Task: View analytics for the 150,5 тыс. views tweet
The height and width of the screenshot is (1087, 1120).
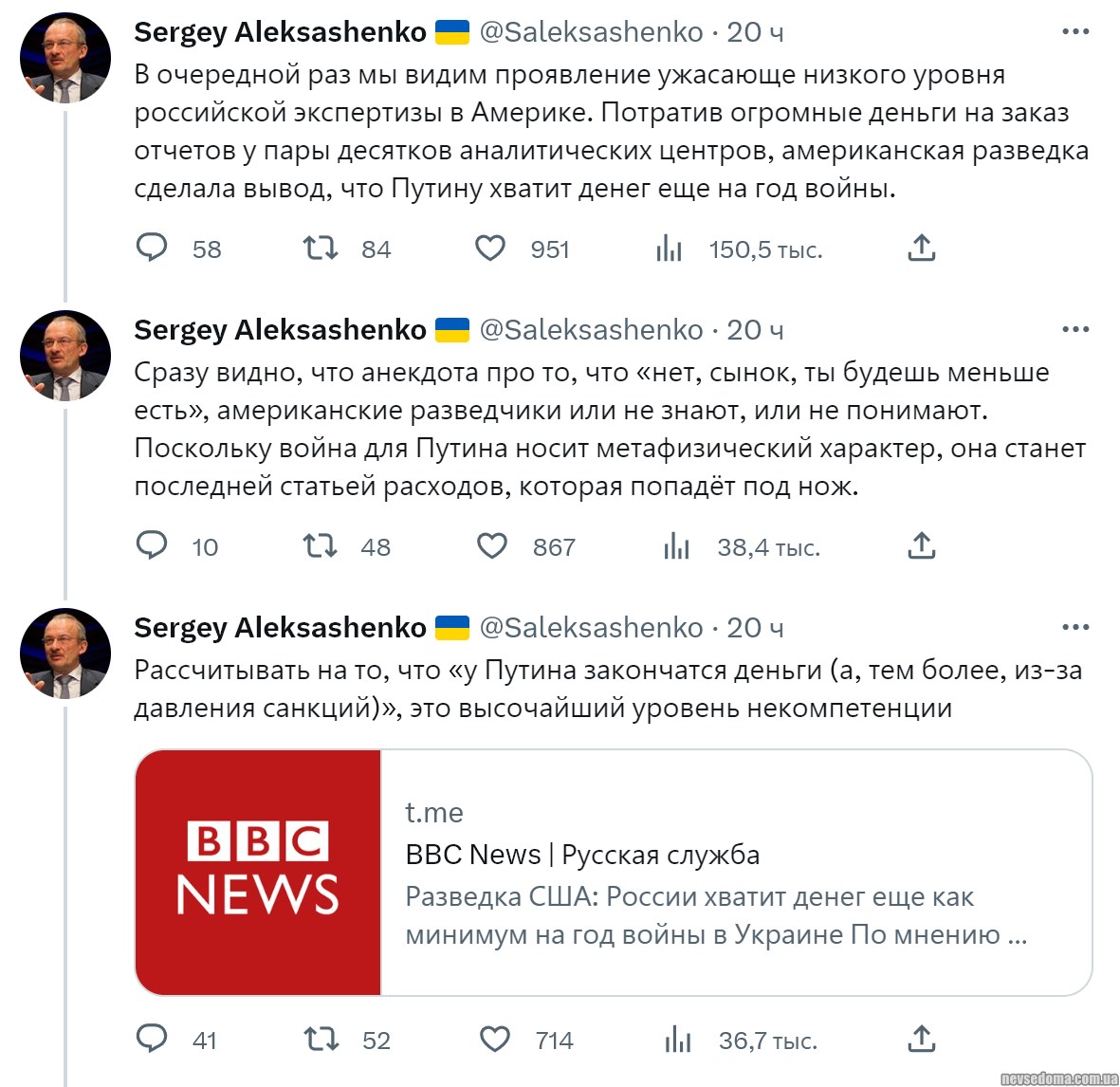Action: (x=670, y=249)
